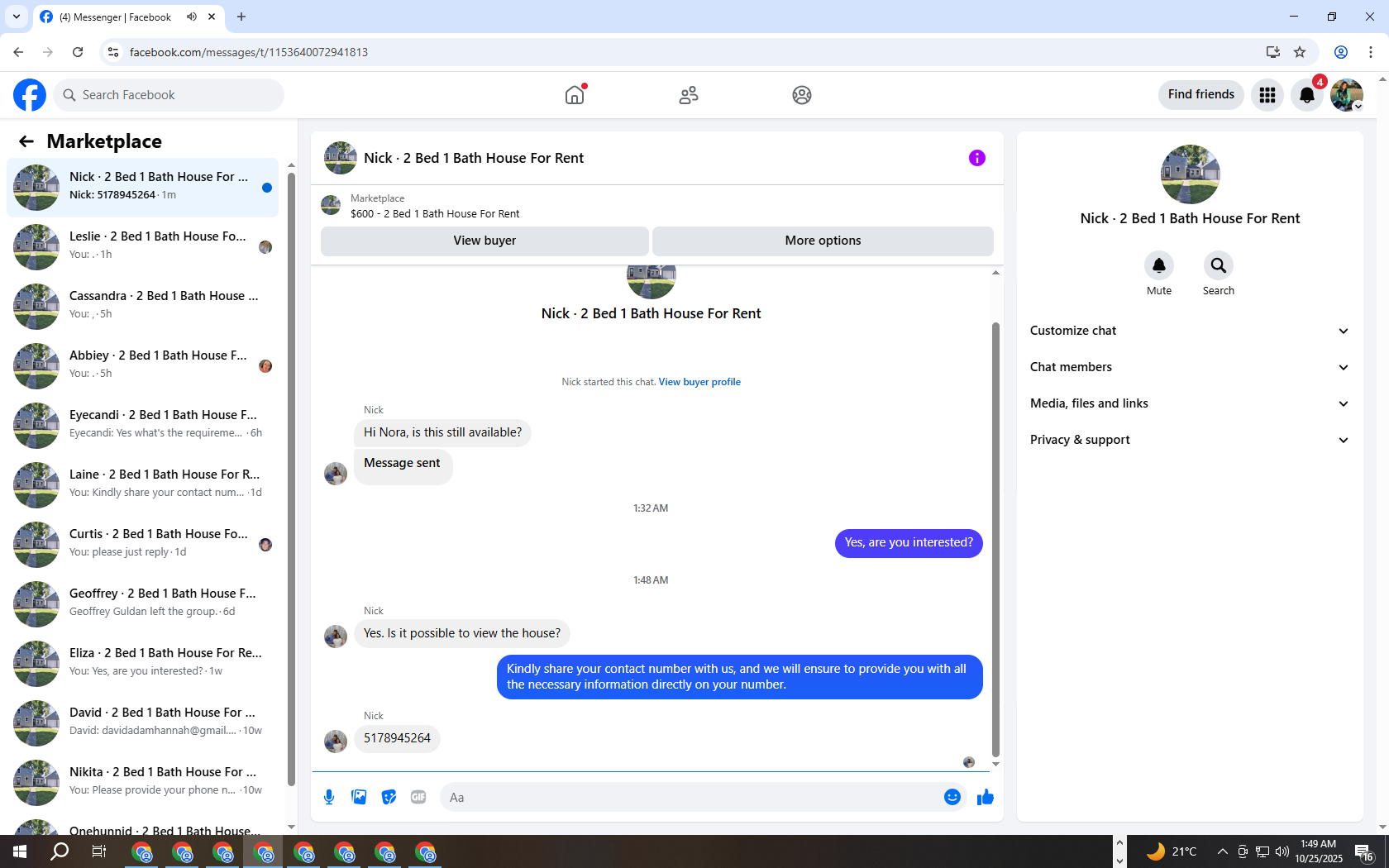Click the More options button
This screenshot has height=868, width=1389.
click(823, 241)
